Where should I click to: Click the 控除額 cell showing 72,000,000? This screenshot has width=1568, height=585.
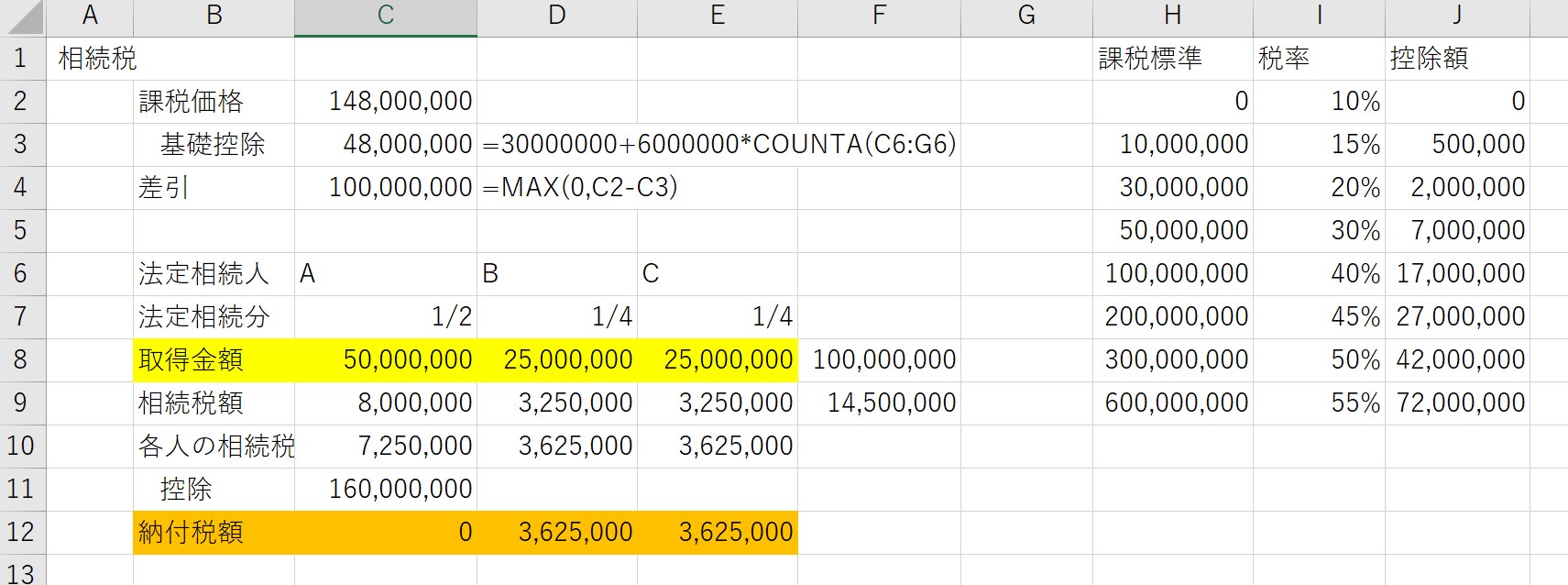1456,403
